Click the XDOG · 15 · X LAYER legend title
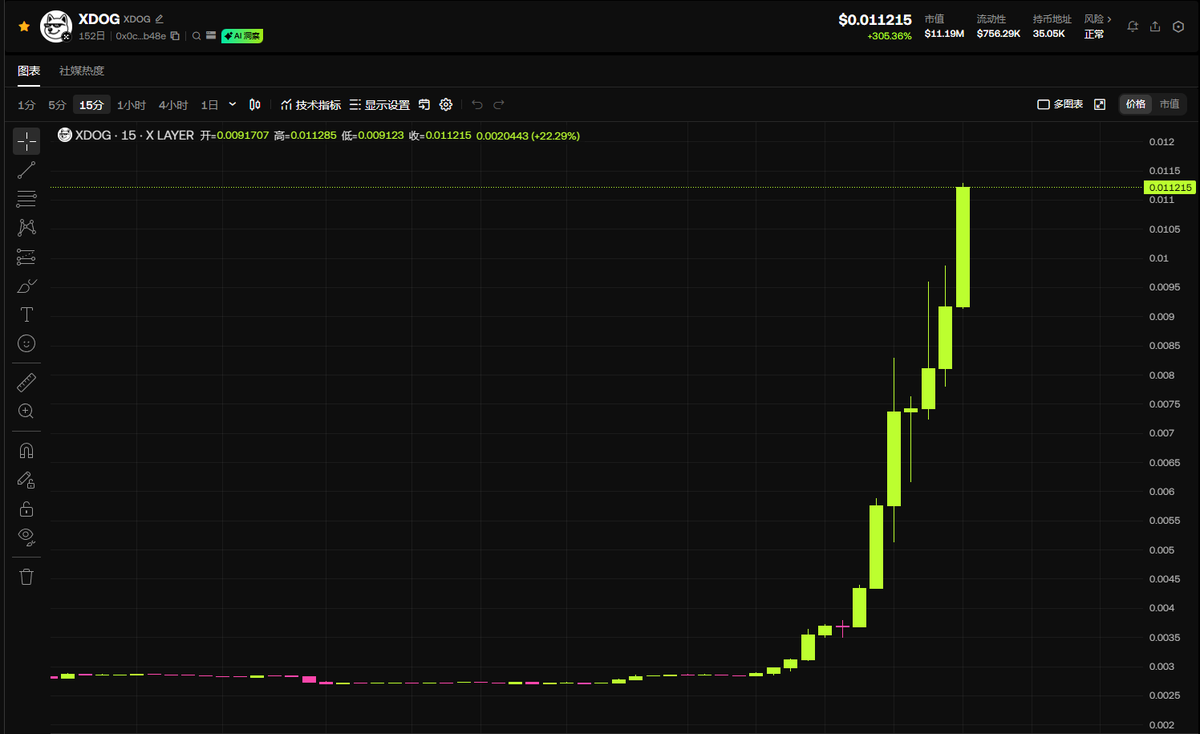This screenshot has height=734, width=1200. [134, 135]
